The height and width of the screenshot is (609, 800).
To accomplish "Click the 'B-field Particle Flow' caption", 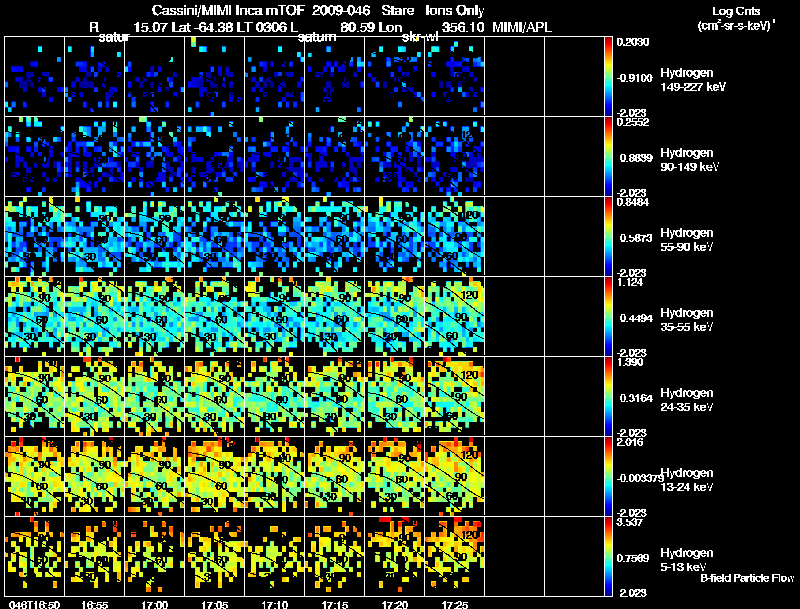I will pyautogui.click(x=747, y=578).
